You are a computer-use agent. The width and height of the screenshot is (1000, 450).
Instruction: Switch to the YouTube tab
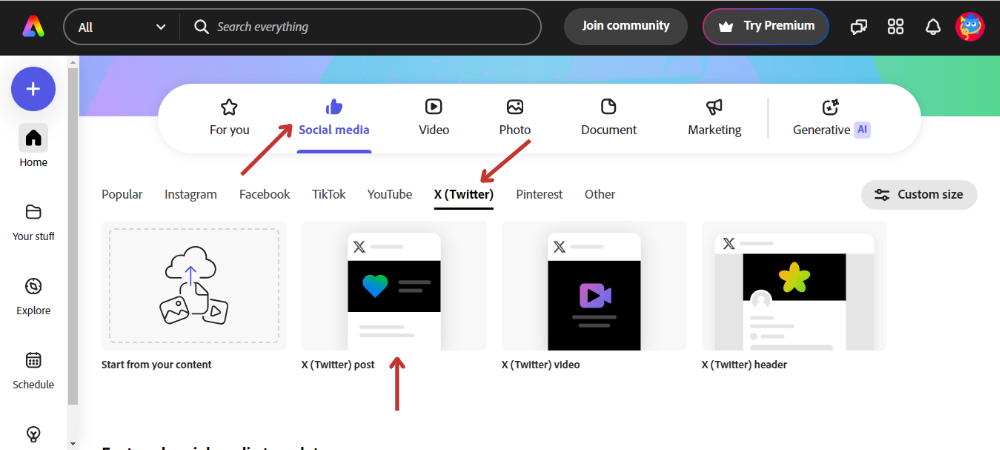pyautogui.click(x=390, y=194)
